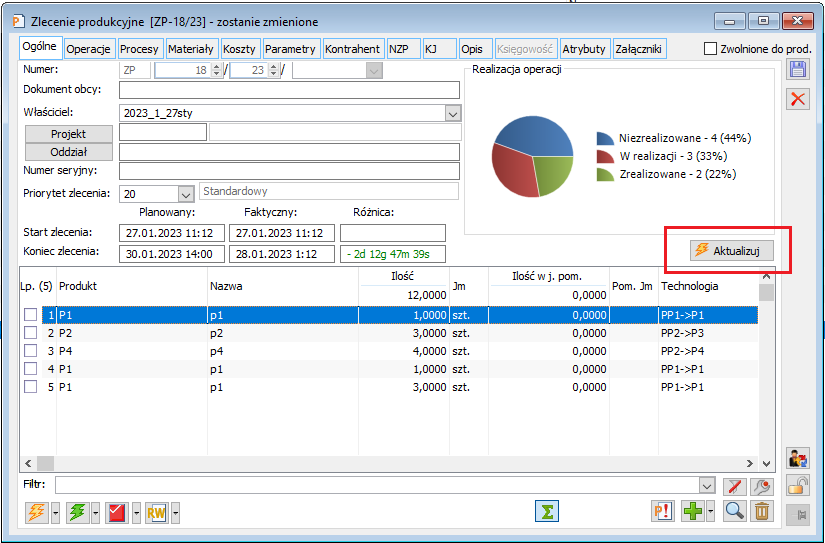This screenshot has width=825, height=543.
Task: Click the orange lightning bolt toolbar icon
Action: point(37,512)
